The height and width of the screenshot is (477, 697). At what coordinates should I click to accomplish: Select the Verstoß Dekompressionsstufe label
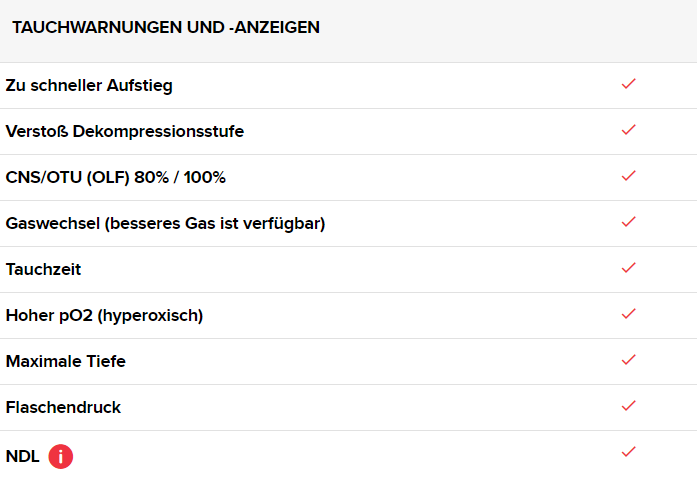[x=124, y=132]
